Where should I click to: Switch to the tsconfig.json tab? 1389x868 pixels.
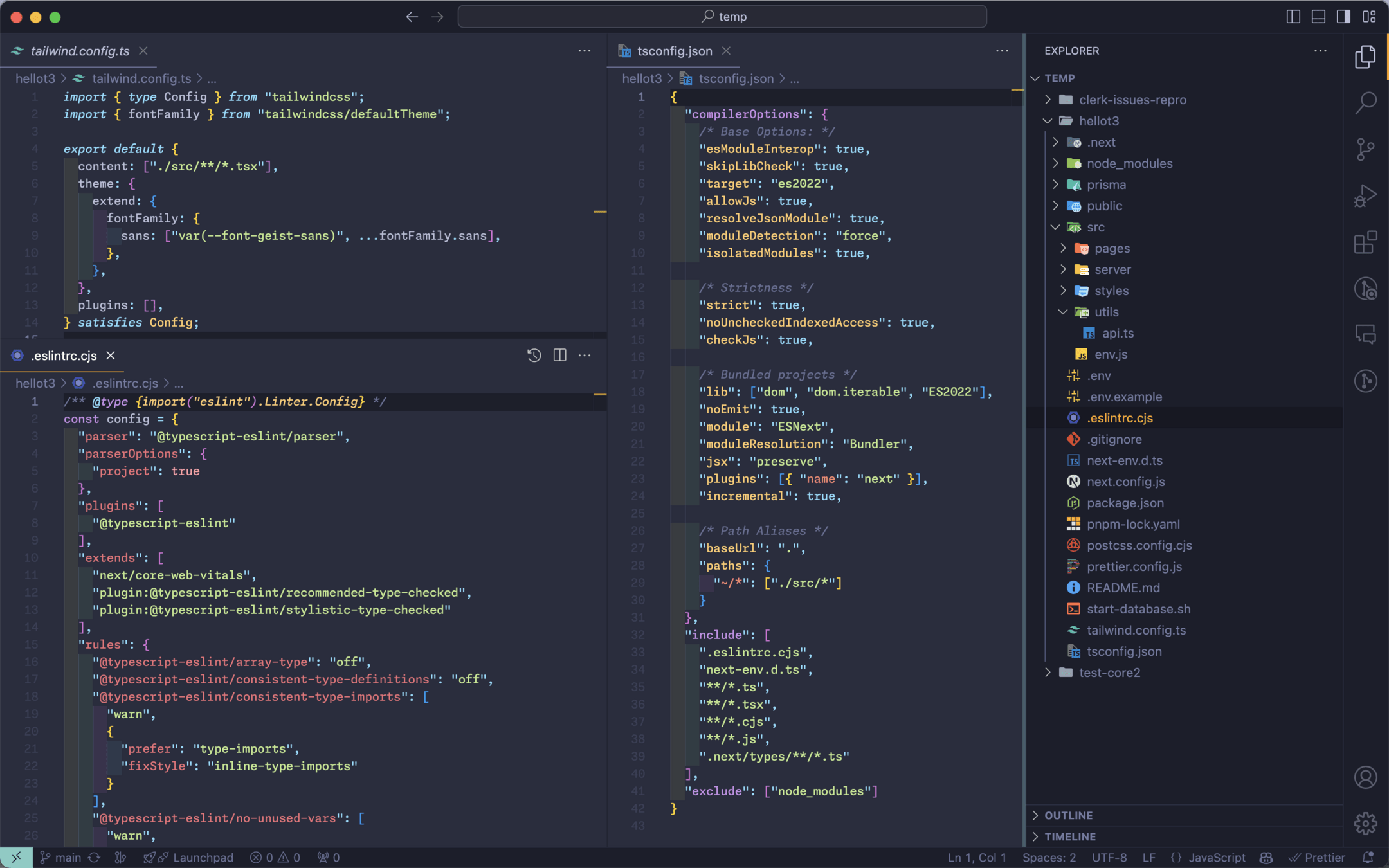pyautogui.click(x=674, y=51)
